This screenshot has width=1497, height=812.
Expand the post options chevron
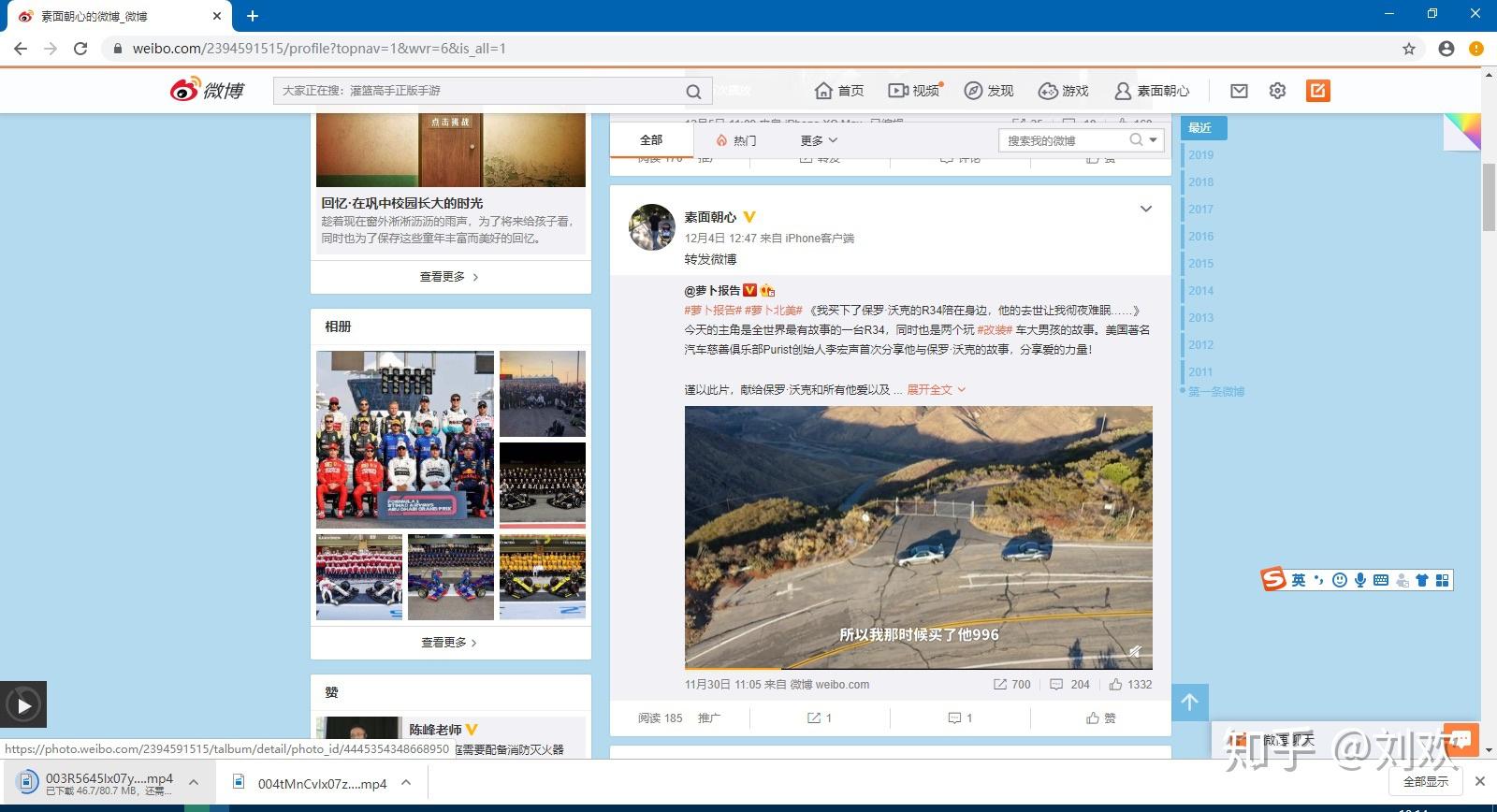click(x=1145, y=209)
